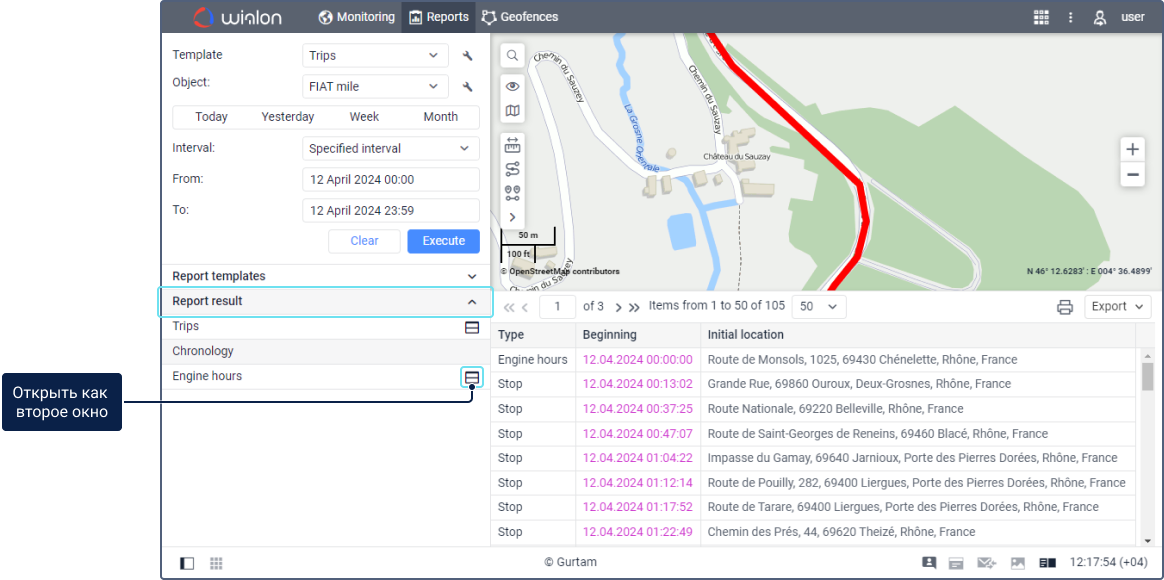The height and width of the screenshot is (580, 1164).
Task: Toggle split screen layout icon in footer
Action: (x=1047, y=563)
